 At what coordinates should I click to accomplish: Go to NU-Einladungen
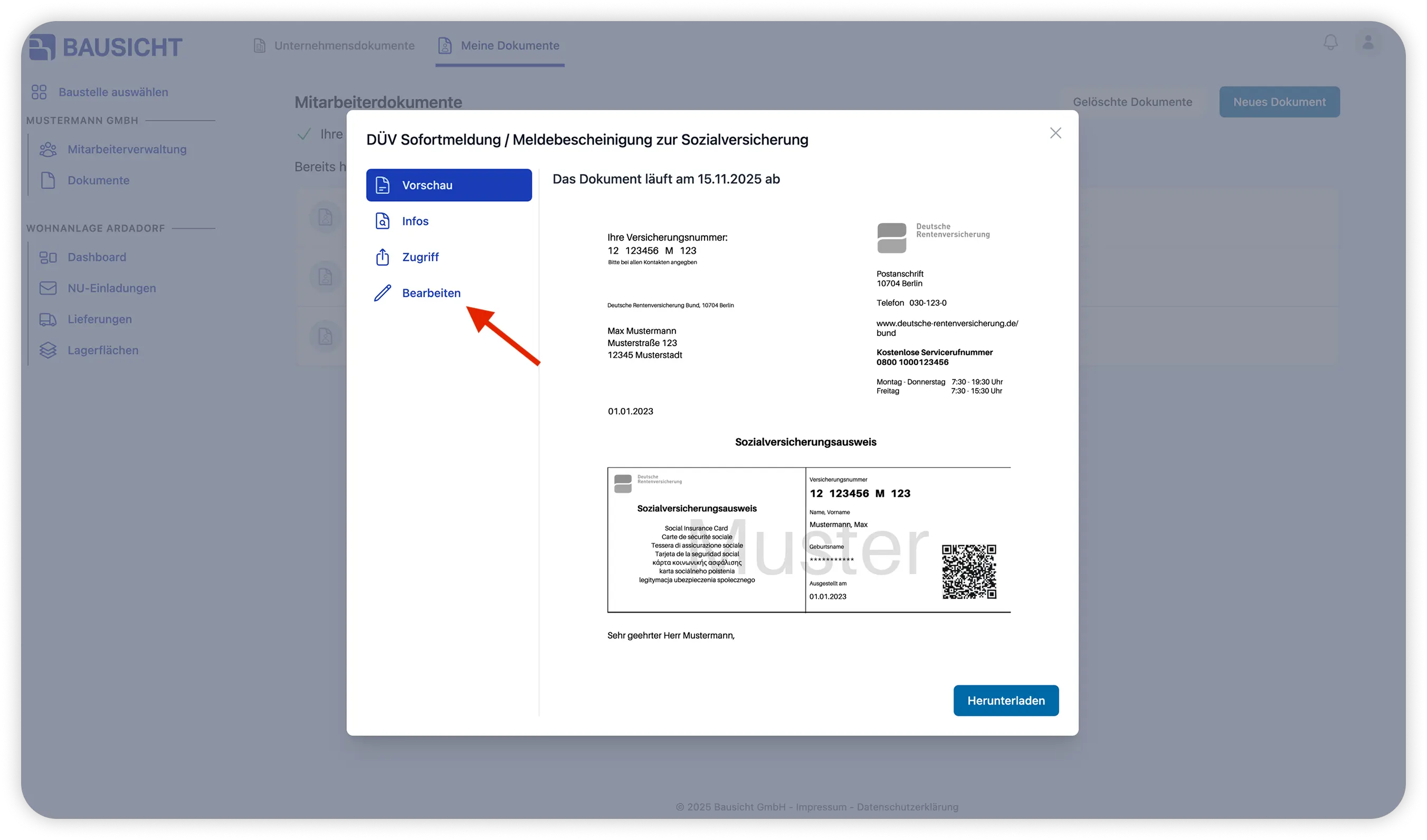click(x=111, y=289)
